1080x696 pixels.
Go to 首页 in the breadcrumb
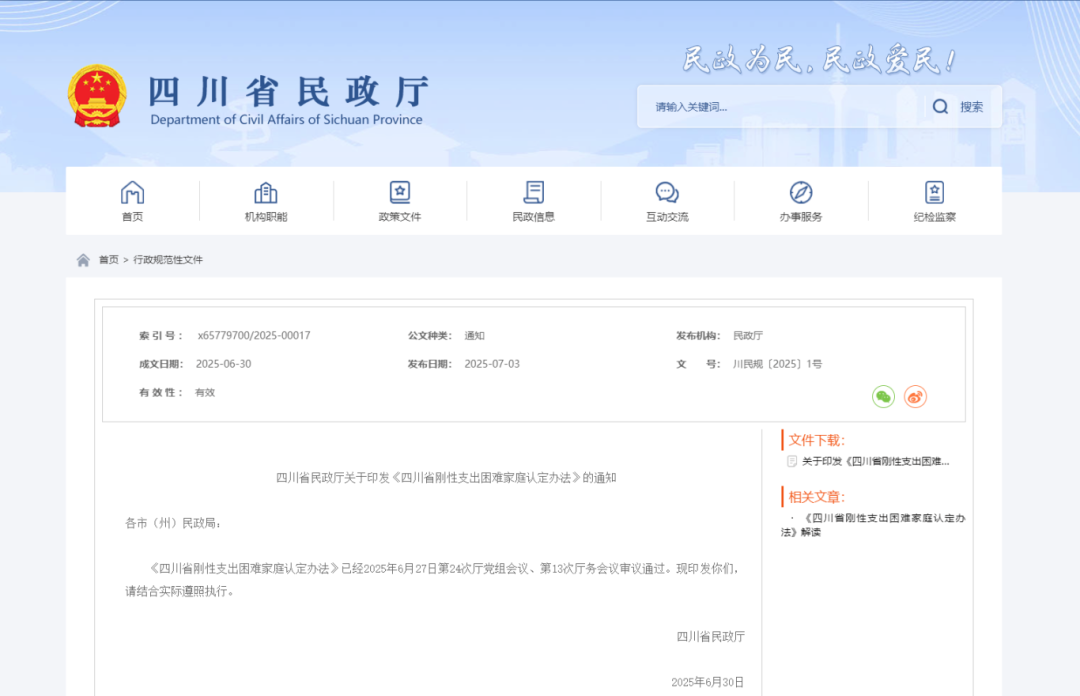(108, 260)
